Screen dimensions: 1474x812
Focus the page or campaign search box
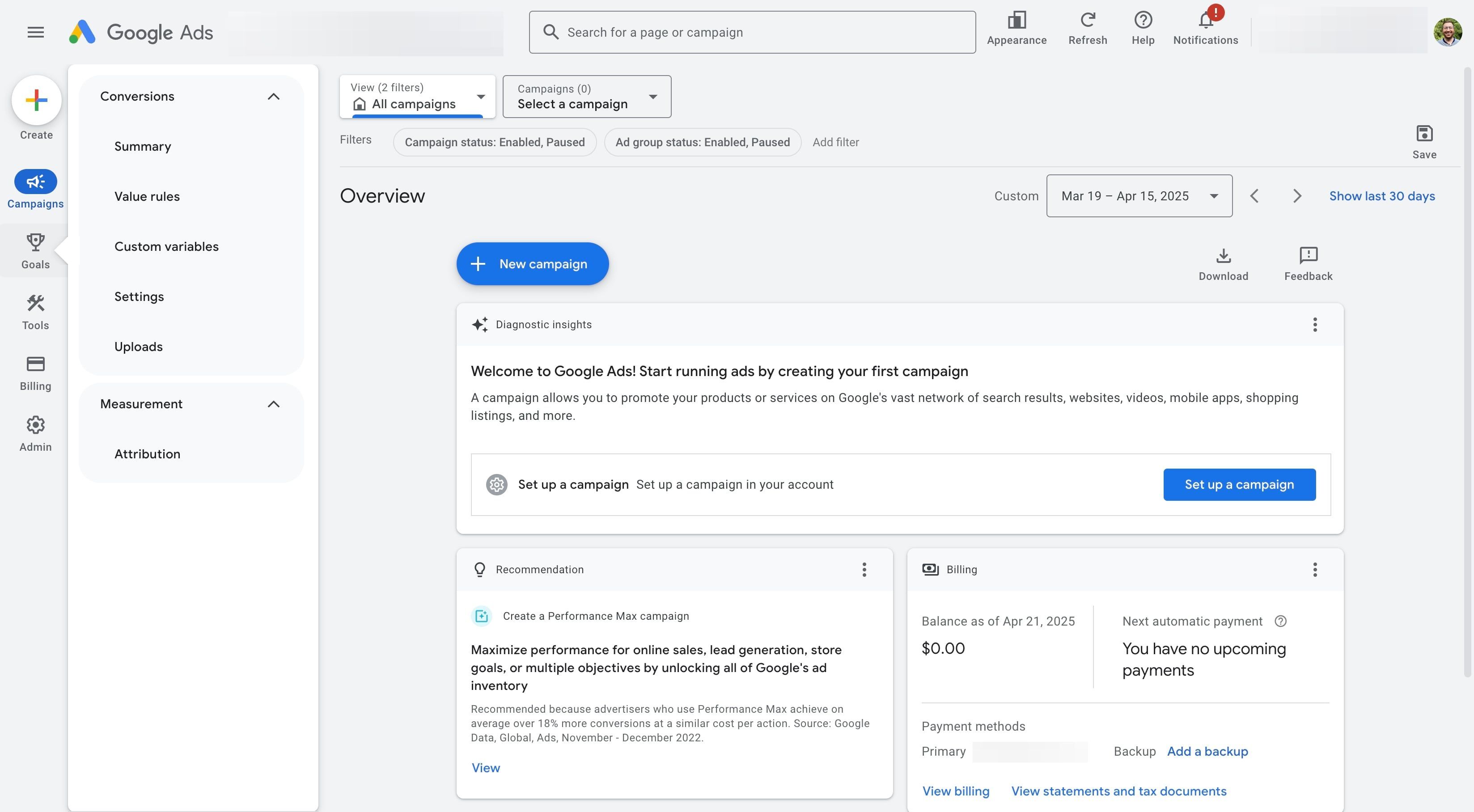(752, 32)
